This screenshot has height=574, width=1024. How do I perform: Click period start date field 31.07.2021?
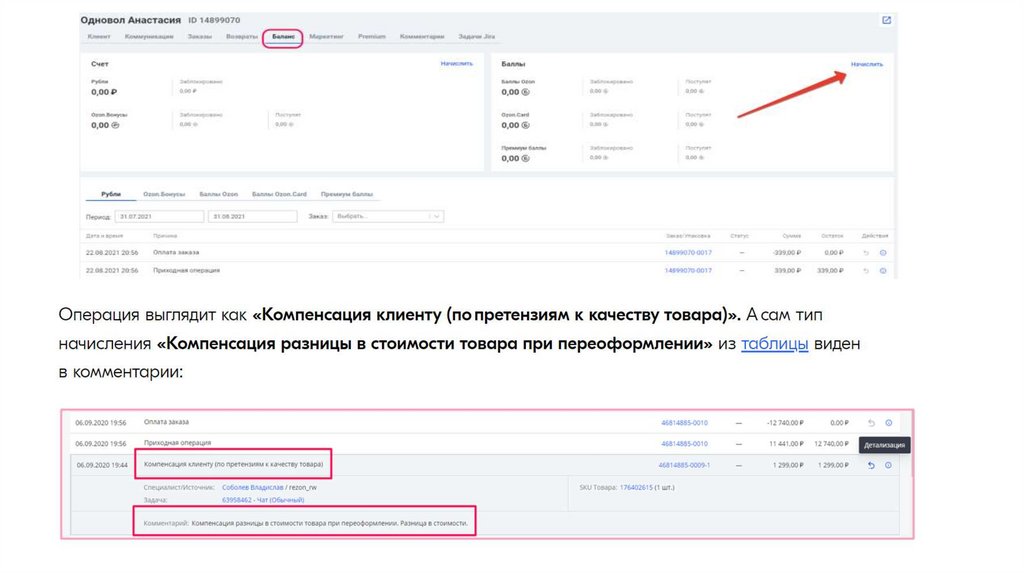pos(159,216)
